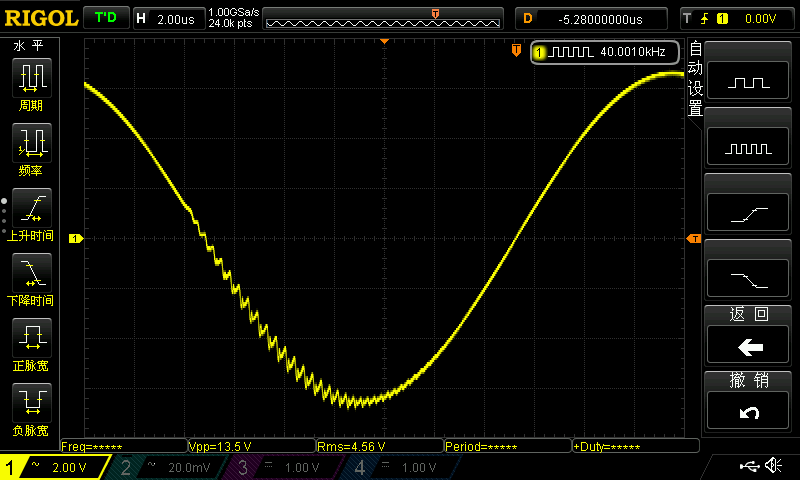This screenshot has height=480, width=800.
Task: Select the falling edge auto-set option
Action: click(748, 278)
